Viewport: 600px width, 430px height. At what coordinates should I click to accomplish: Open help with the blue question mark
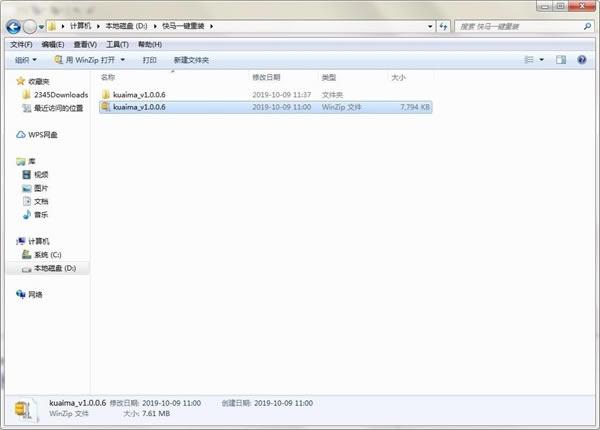coord(582,60)
